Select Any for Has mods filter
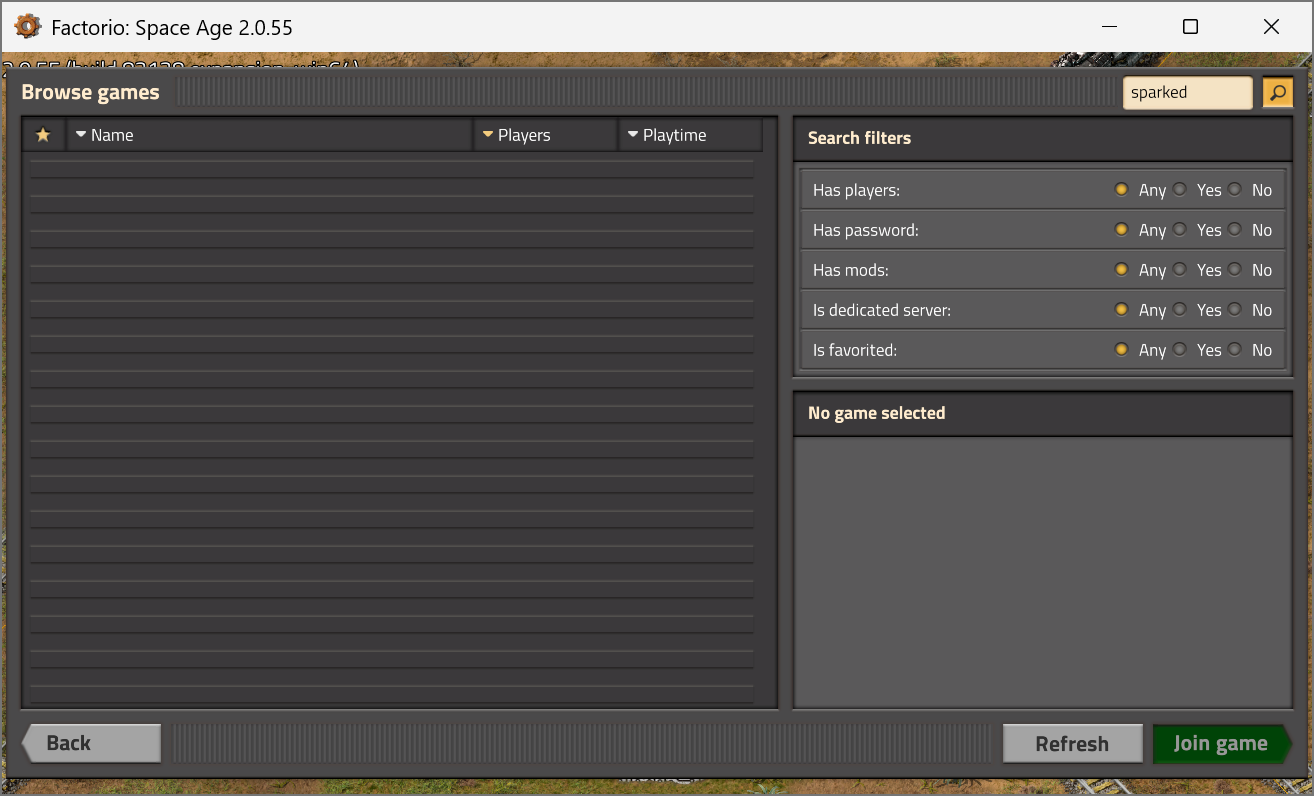The image size is (1314, 796). click(x=1121, y=269)
